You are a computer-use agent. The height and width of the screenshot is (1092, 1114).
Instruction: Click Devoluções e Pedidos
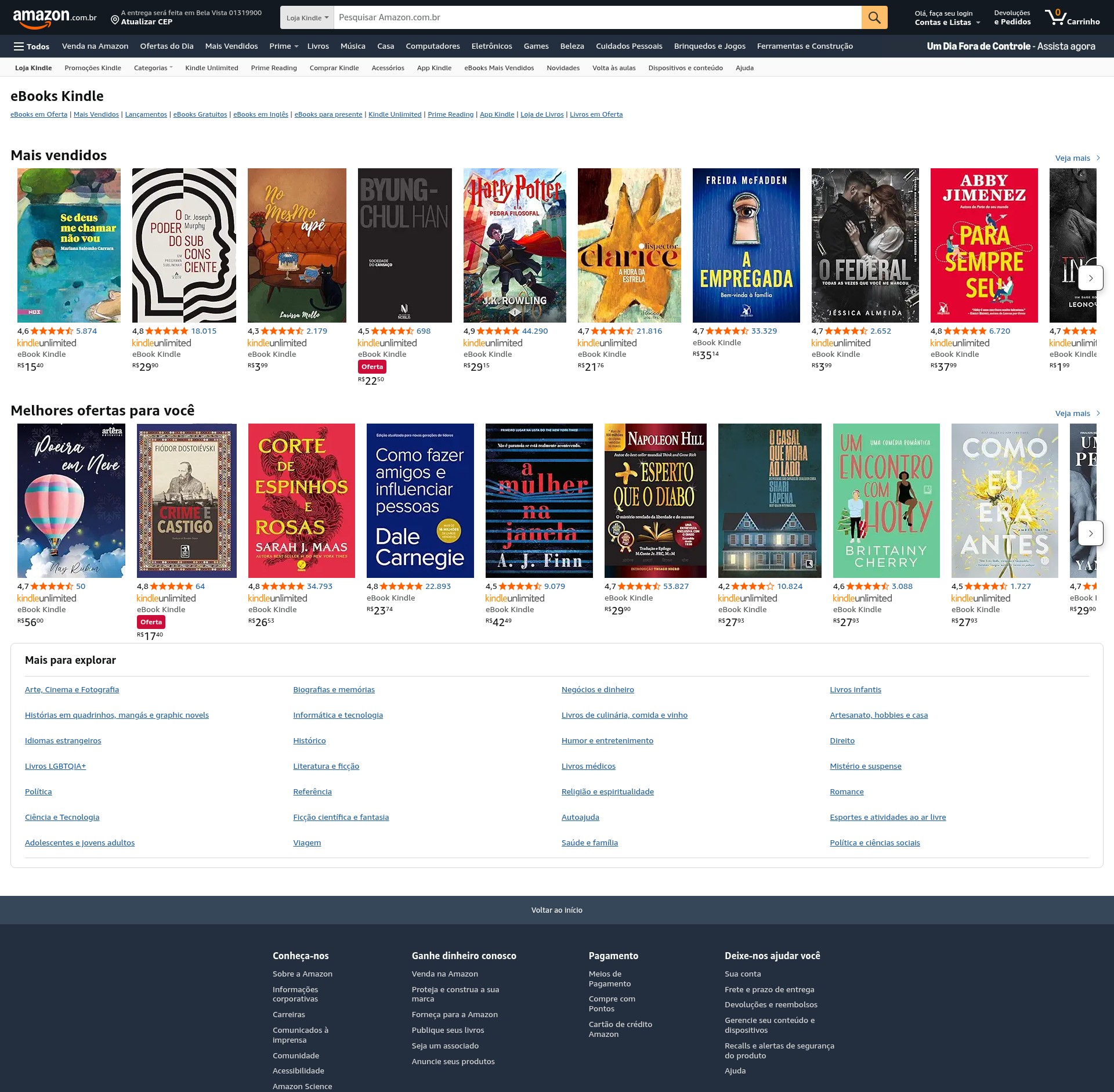[1012, 17]
